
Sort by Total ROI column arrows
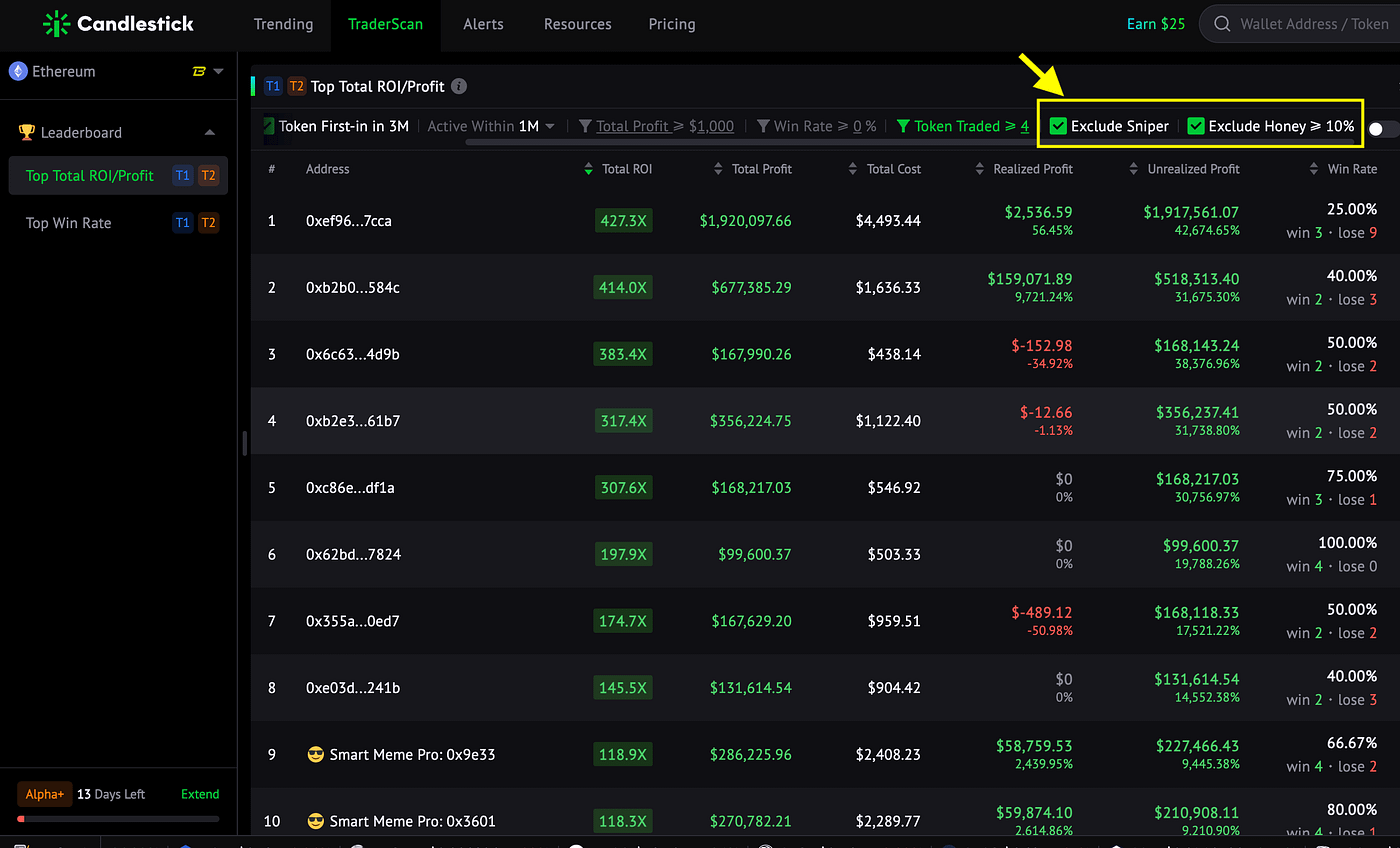(588, 169)
